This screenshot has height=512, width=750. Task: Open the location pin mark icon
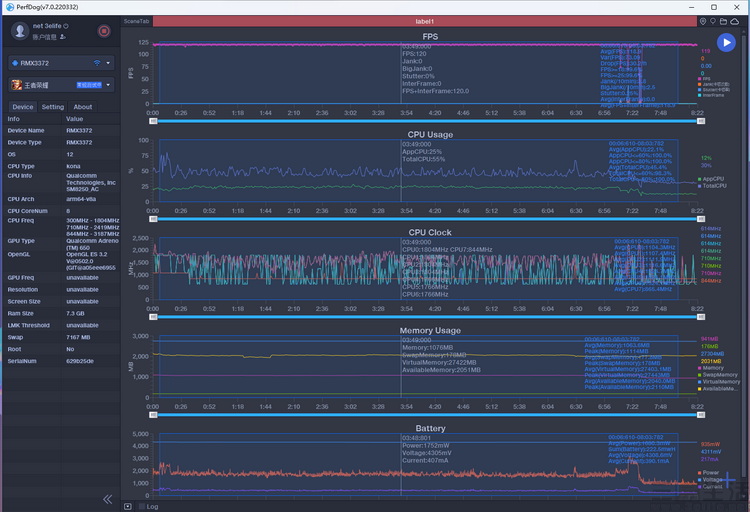(x=703, y=21)
